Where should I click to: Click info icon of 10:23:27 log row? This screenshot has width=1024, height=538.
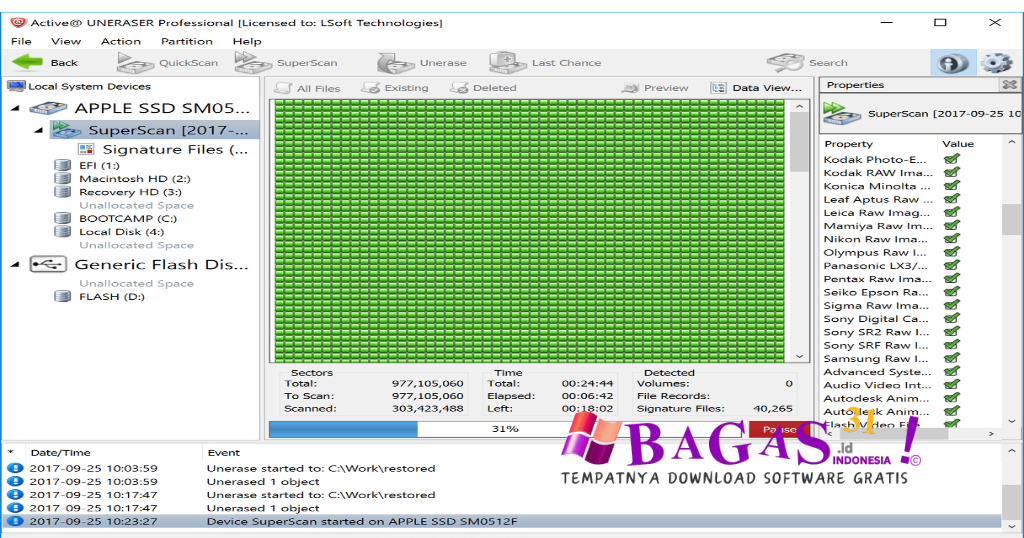pyautogui.click(x=14, y=521)
